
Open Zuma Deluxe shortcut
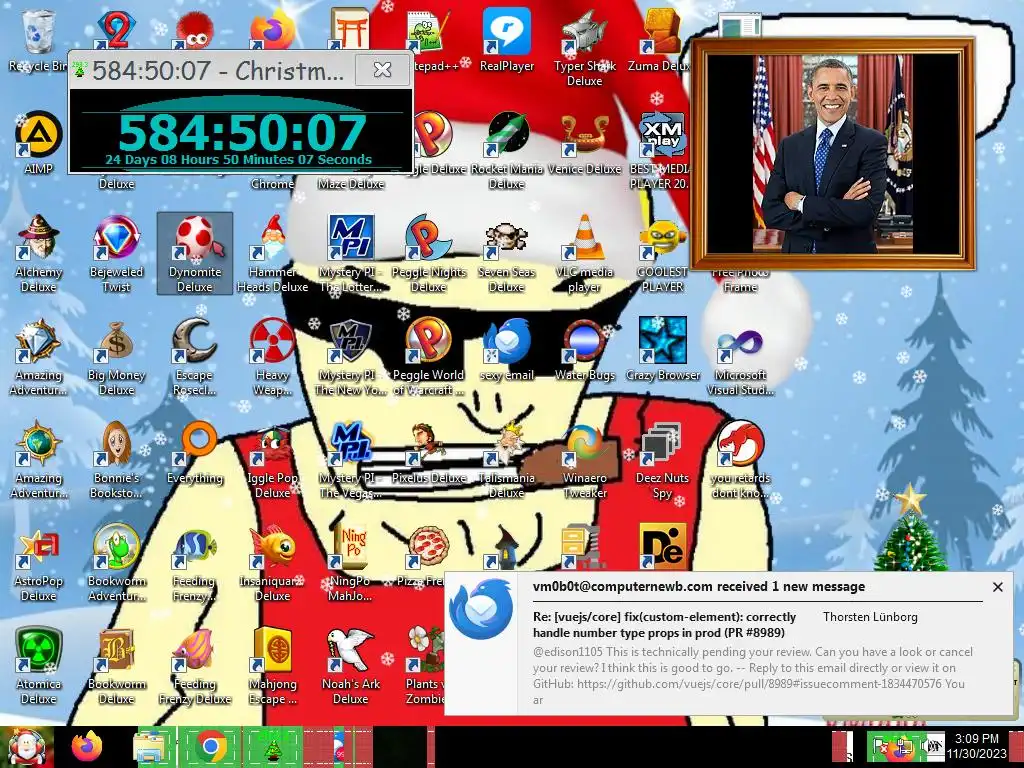[x=660, y=40]
